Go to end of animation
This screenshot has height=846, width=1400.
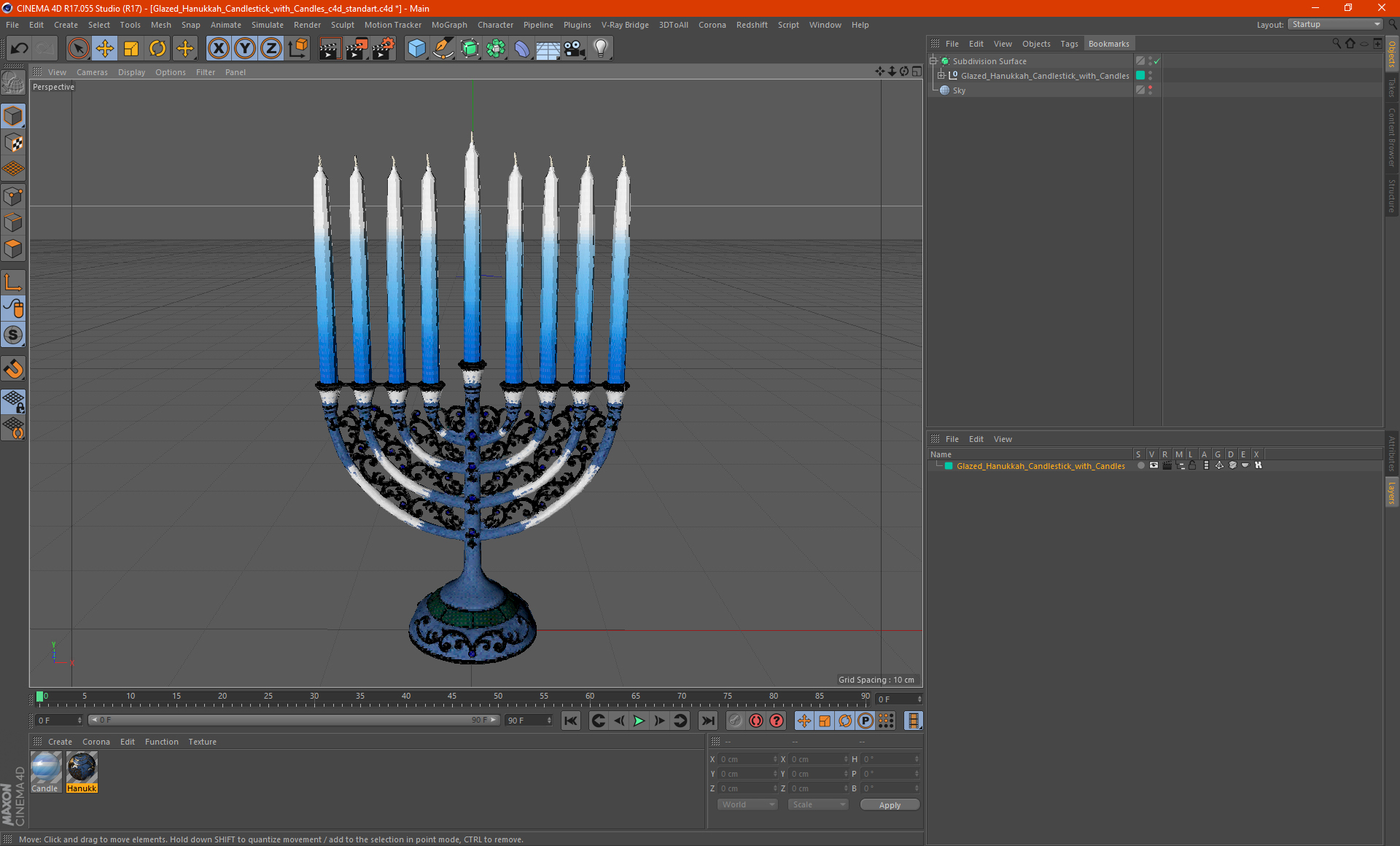point(707,721)
